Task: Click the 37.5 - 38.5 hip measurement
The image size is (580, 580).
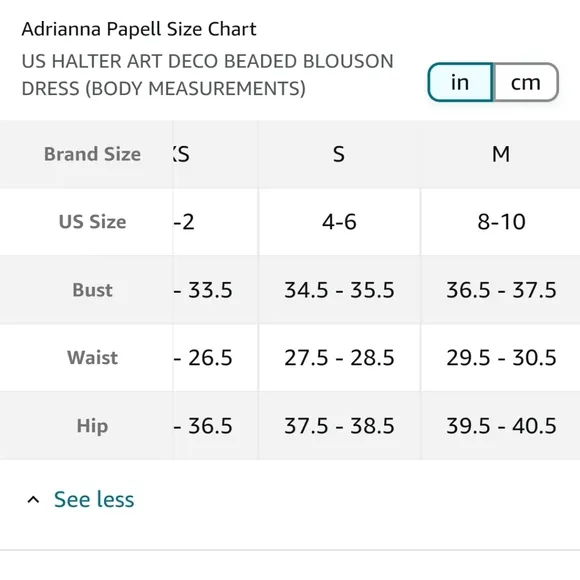Action: point(339,426)
